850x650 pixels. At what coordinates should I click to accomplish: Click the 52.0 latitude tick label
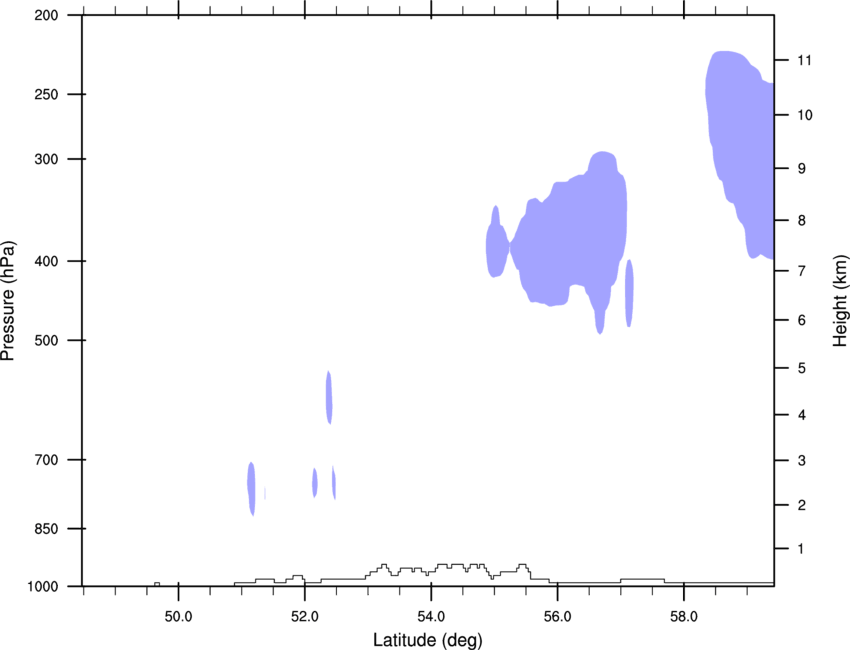(x=305, y=617)
